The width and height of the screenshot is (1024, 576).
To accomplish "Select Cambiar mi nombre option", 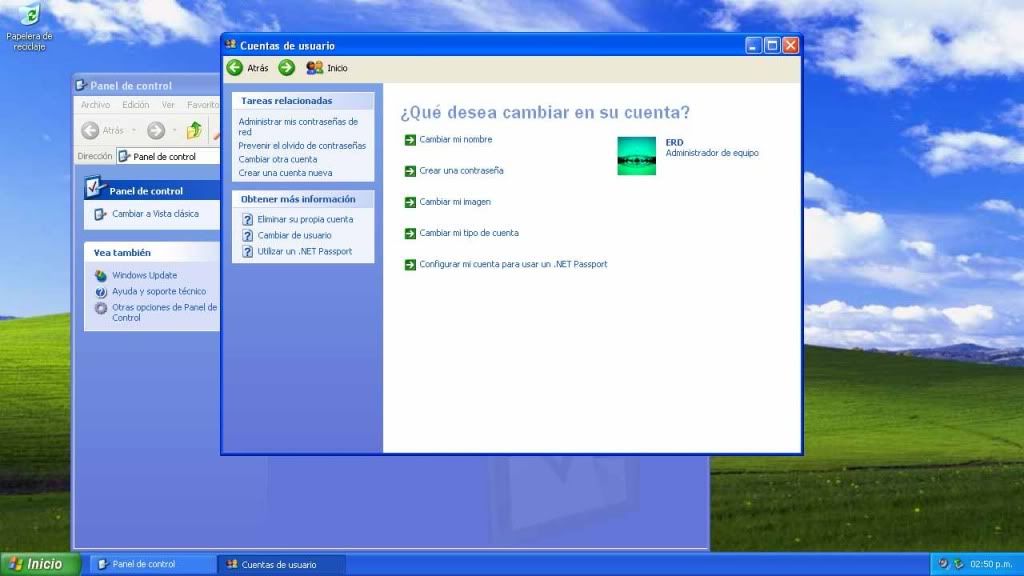I will click(x=455, y=140).
